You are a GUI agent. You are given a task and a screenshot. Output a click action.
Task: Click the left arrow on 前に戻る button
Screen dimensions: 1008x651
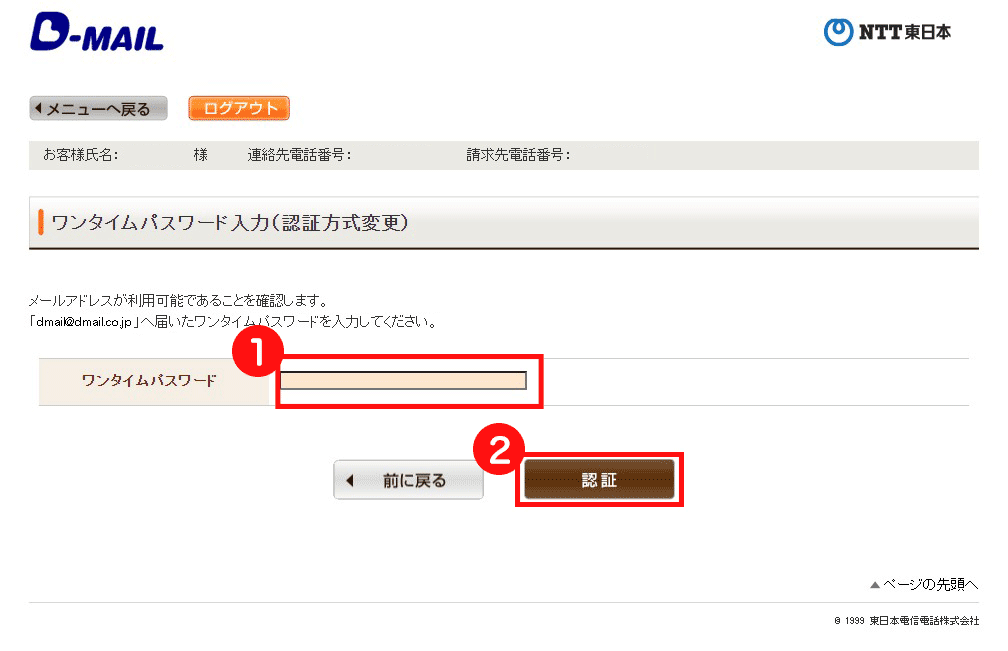(x=350, y=480)
